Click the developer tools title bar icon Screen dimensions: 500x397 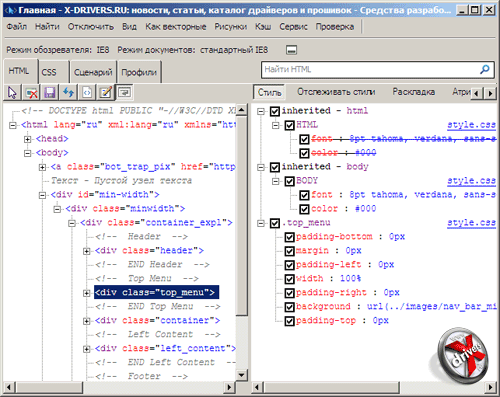point(10,10)
